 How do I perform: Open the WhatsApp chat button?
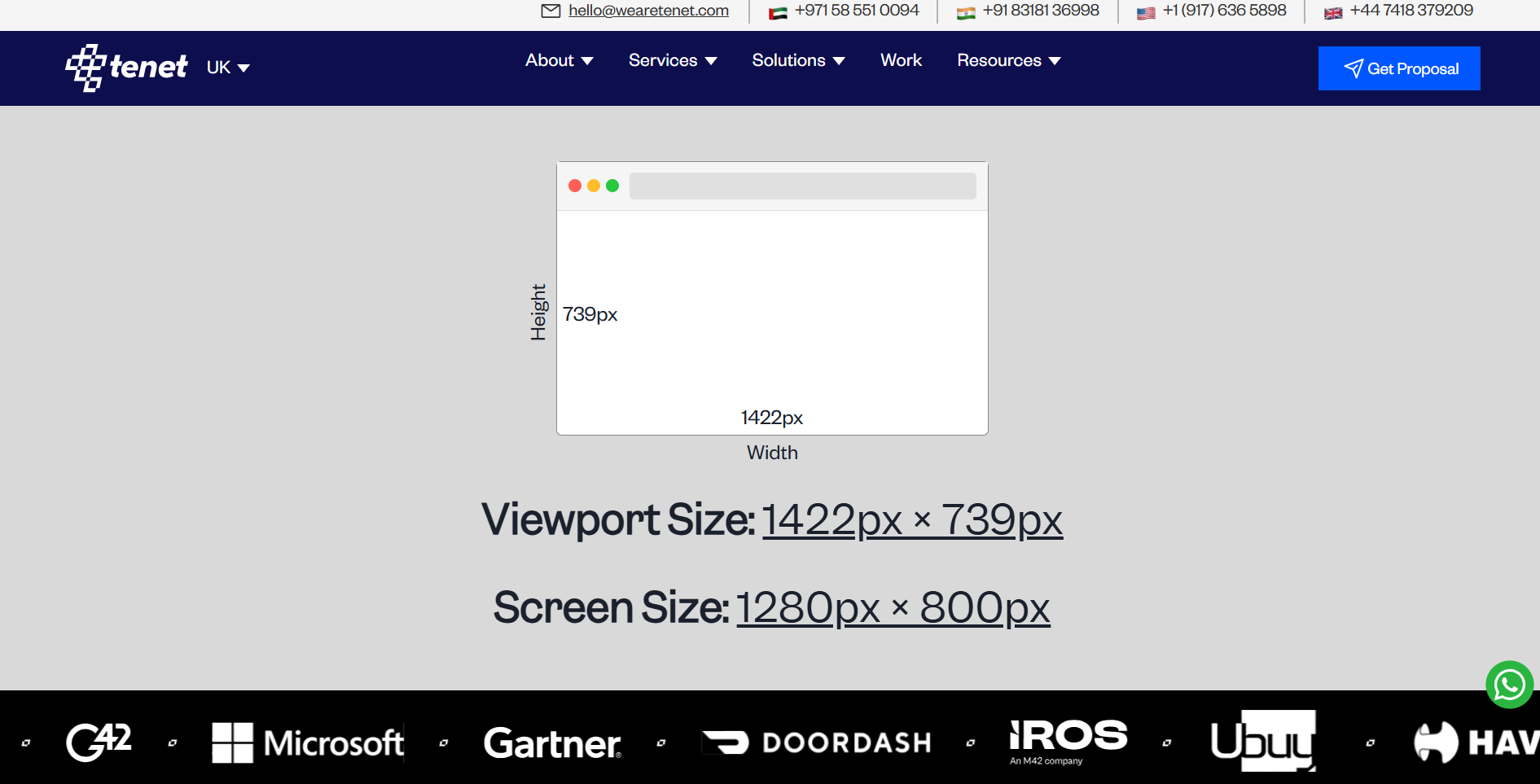tap(1509, 685)
